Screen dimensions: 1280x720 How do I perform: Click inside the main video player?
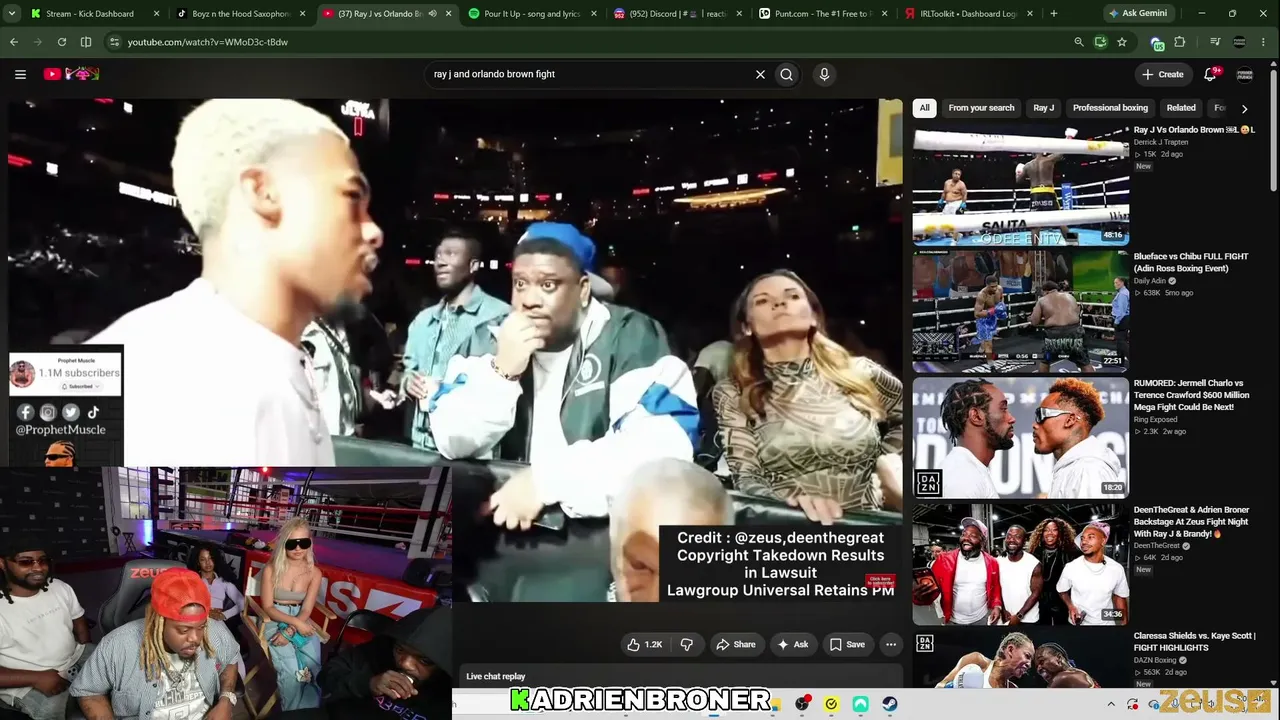point(455,350)
